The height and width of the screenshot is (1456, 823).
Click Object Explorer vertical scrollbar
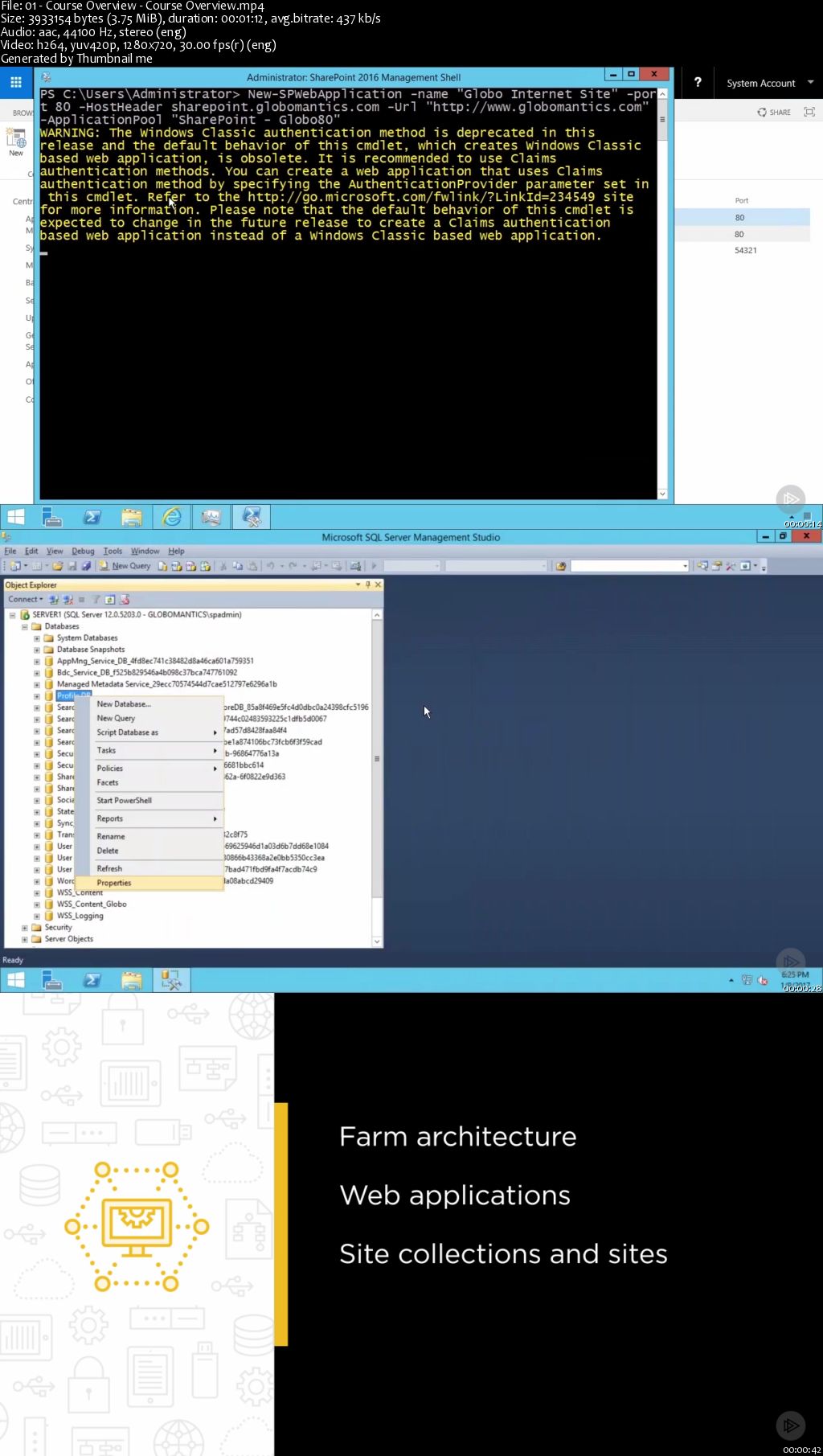(377, 777)
